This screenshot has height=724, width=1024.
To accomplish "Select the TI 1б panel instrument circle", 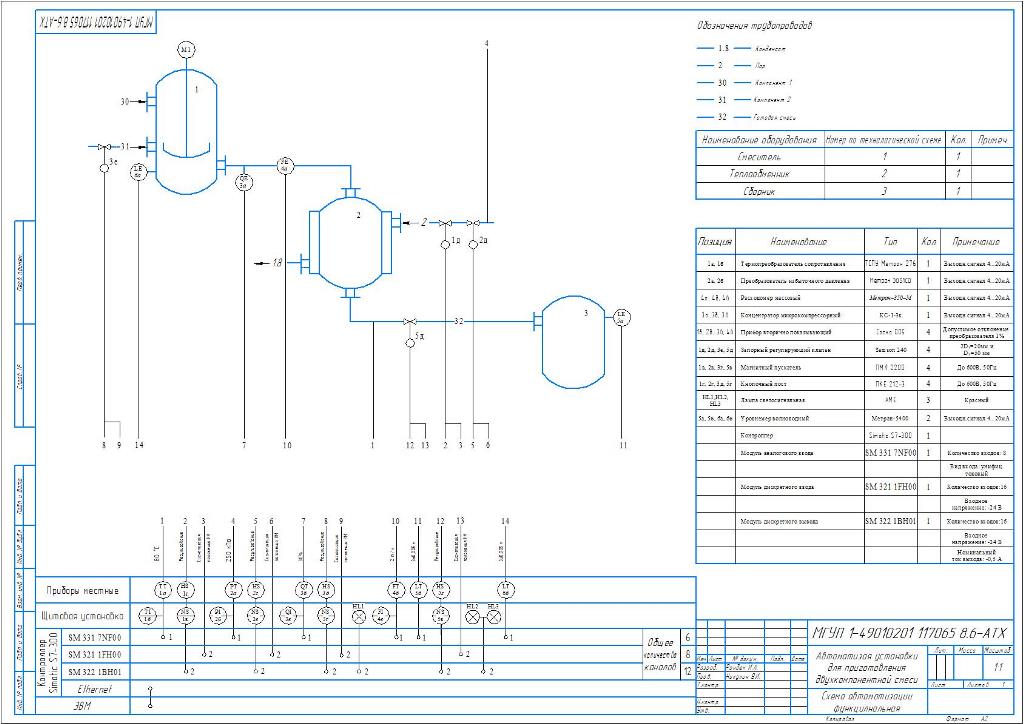I will coord(148,614).
